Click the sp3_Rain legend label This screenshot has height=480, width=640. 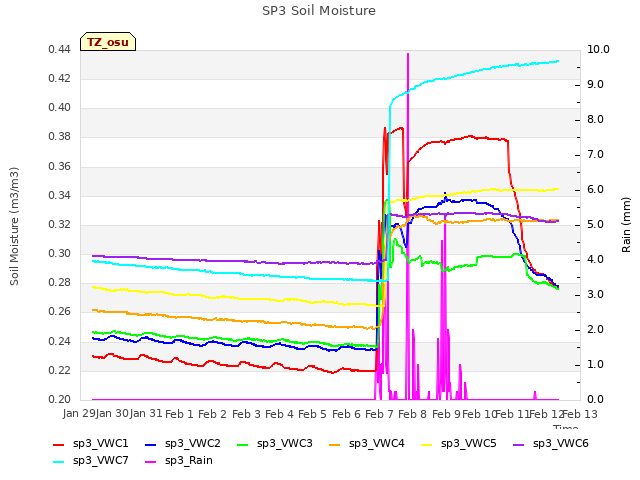click(189, 461)
